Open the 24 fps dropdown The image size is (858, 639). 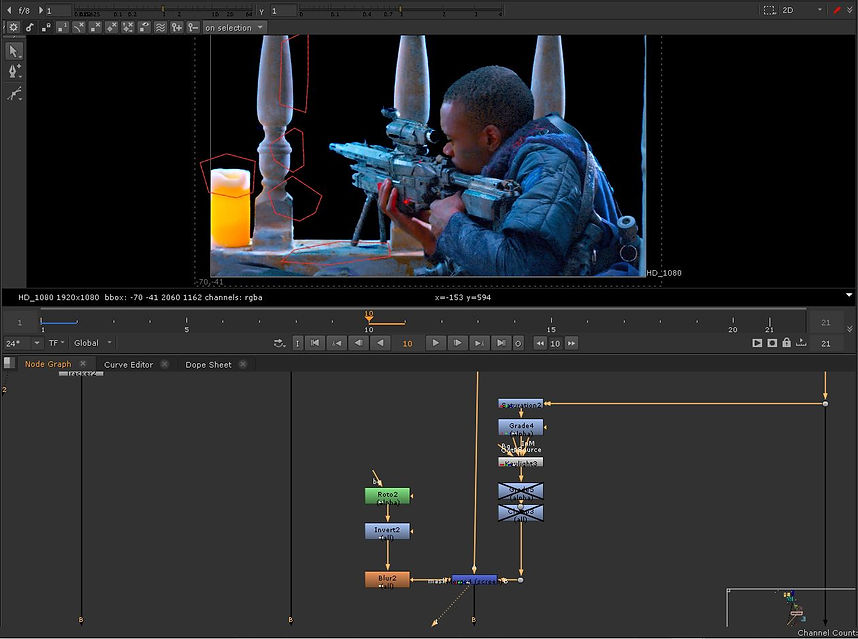23,343
